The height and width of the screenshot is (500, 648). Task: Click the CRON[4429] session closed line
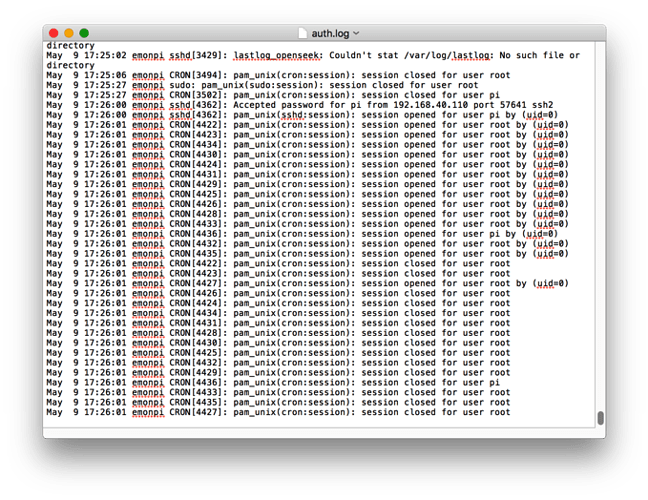pyautogui.click(x=278, y=373)
